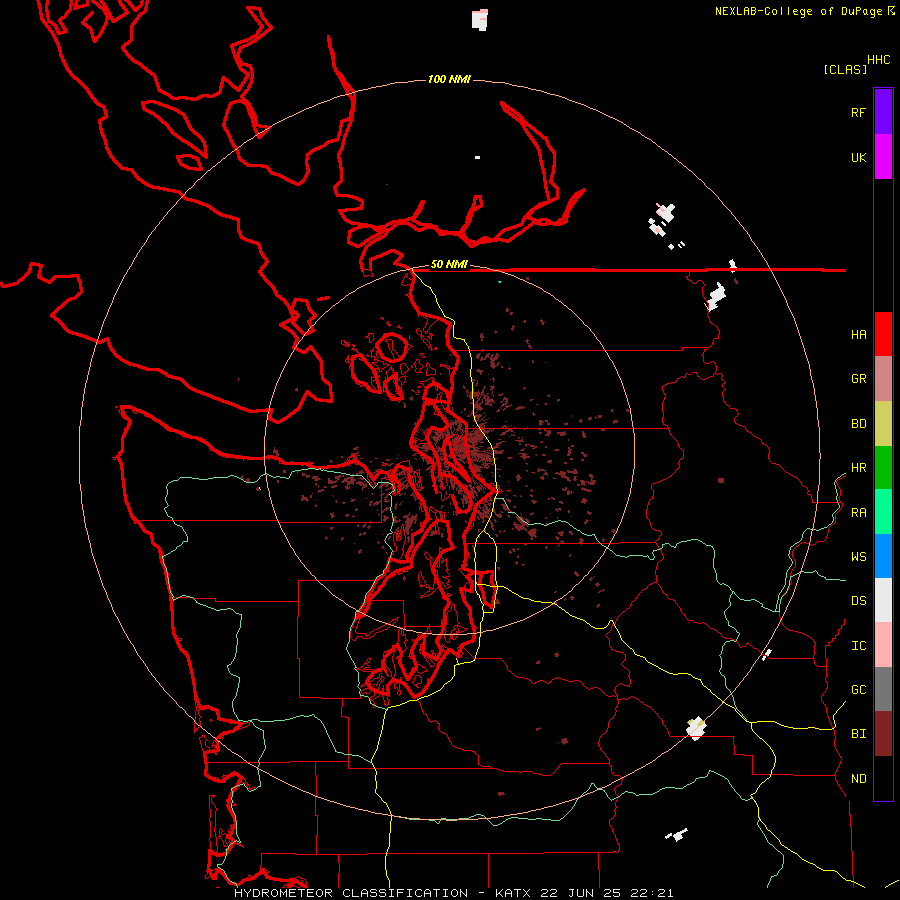Click the 22:21 timestamp

[651, 893]
